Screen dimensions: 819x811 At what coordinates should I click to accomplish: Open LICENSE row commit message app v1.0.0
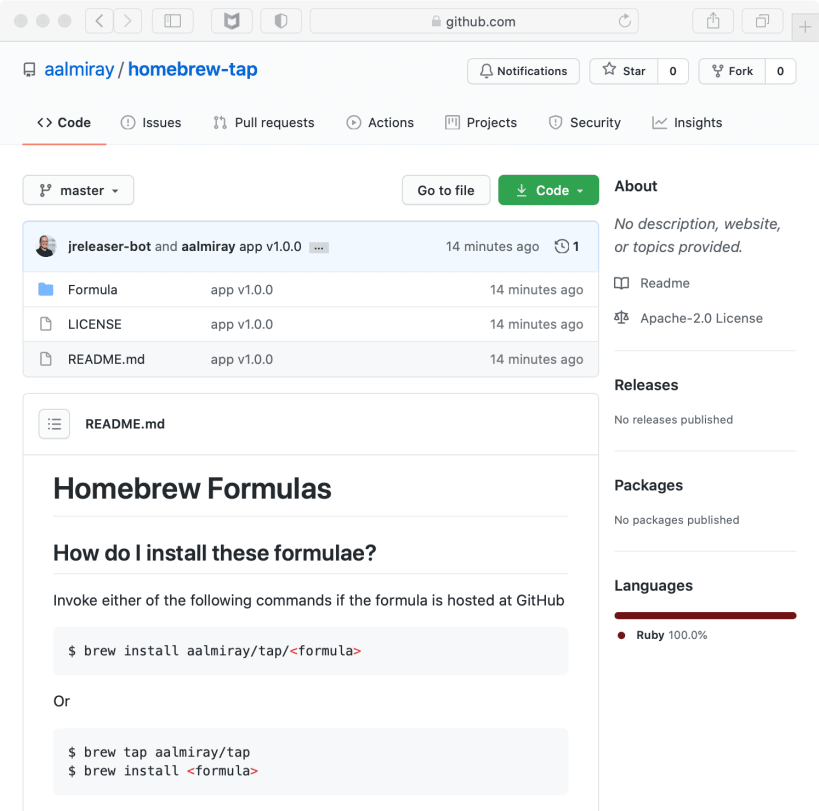click(242, 324)
